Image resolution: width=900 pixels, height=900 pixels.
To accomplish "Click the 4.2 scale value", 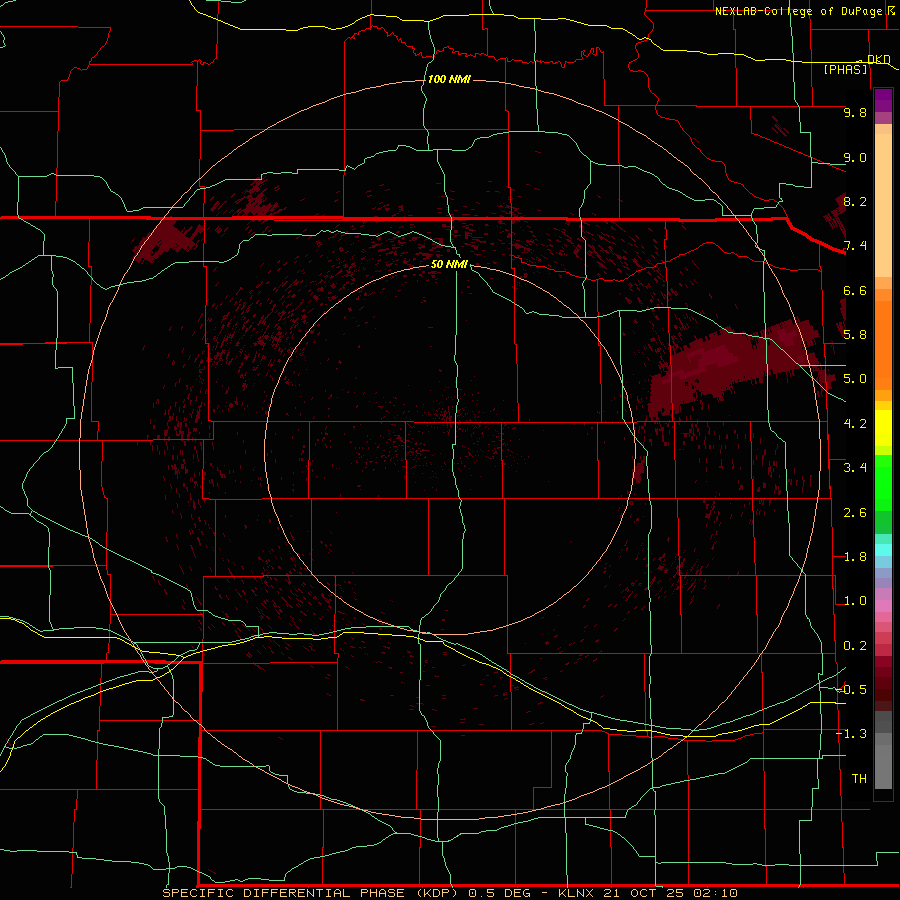I will pos(855,424).
